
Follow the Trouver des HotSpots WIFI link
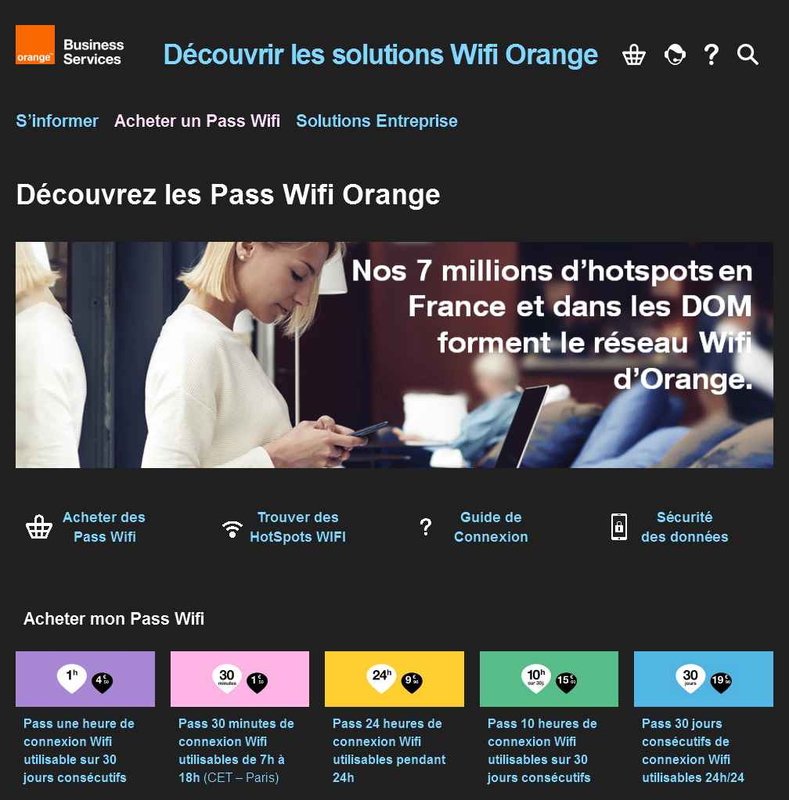(298, 527)
